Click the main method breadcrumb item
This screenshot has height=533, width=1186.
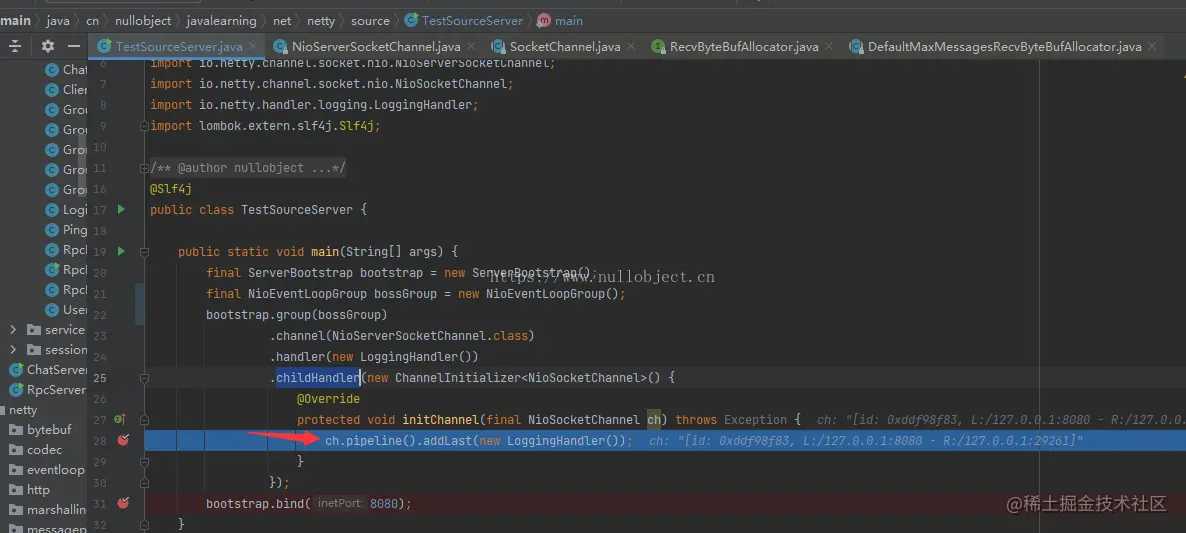click(560, 20)
